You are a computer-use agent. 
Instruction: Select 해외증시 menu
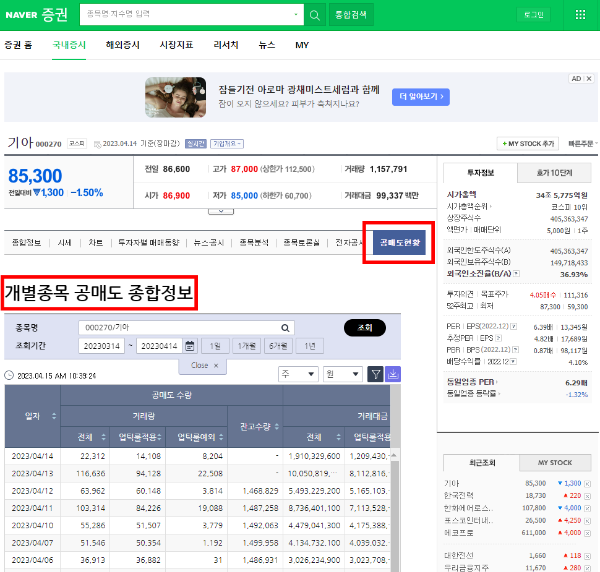[x=122, y=45]
